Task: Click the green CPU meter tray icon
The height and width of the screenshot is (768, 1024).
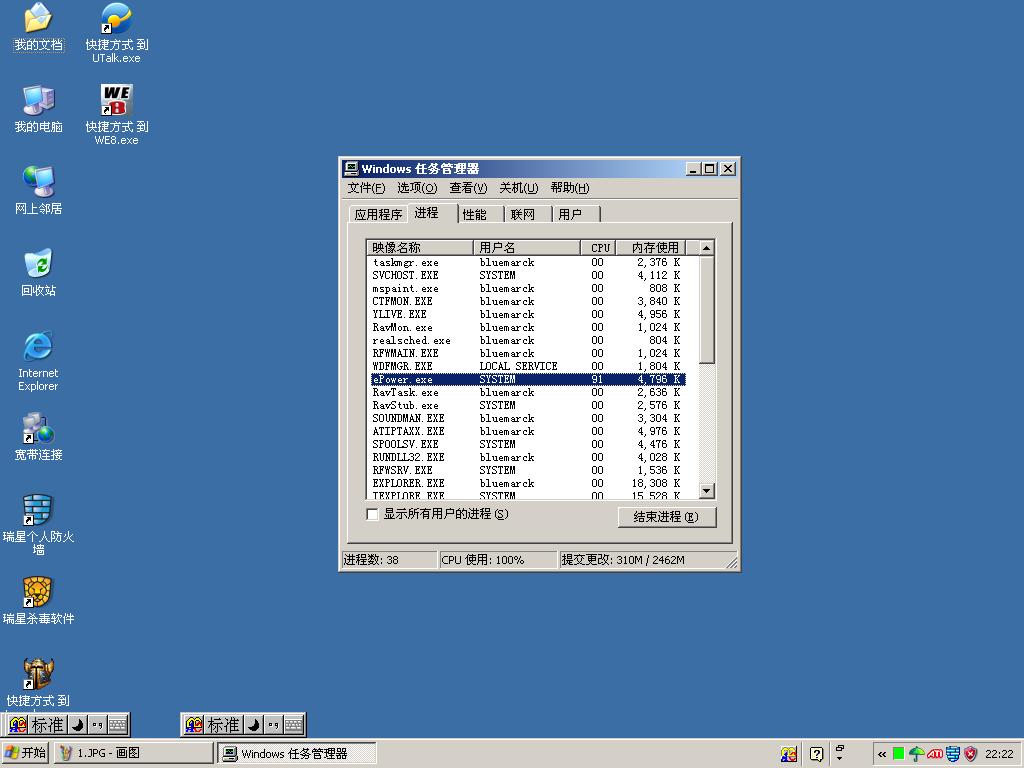Action: click(x=899, y=754)
